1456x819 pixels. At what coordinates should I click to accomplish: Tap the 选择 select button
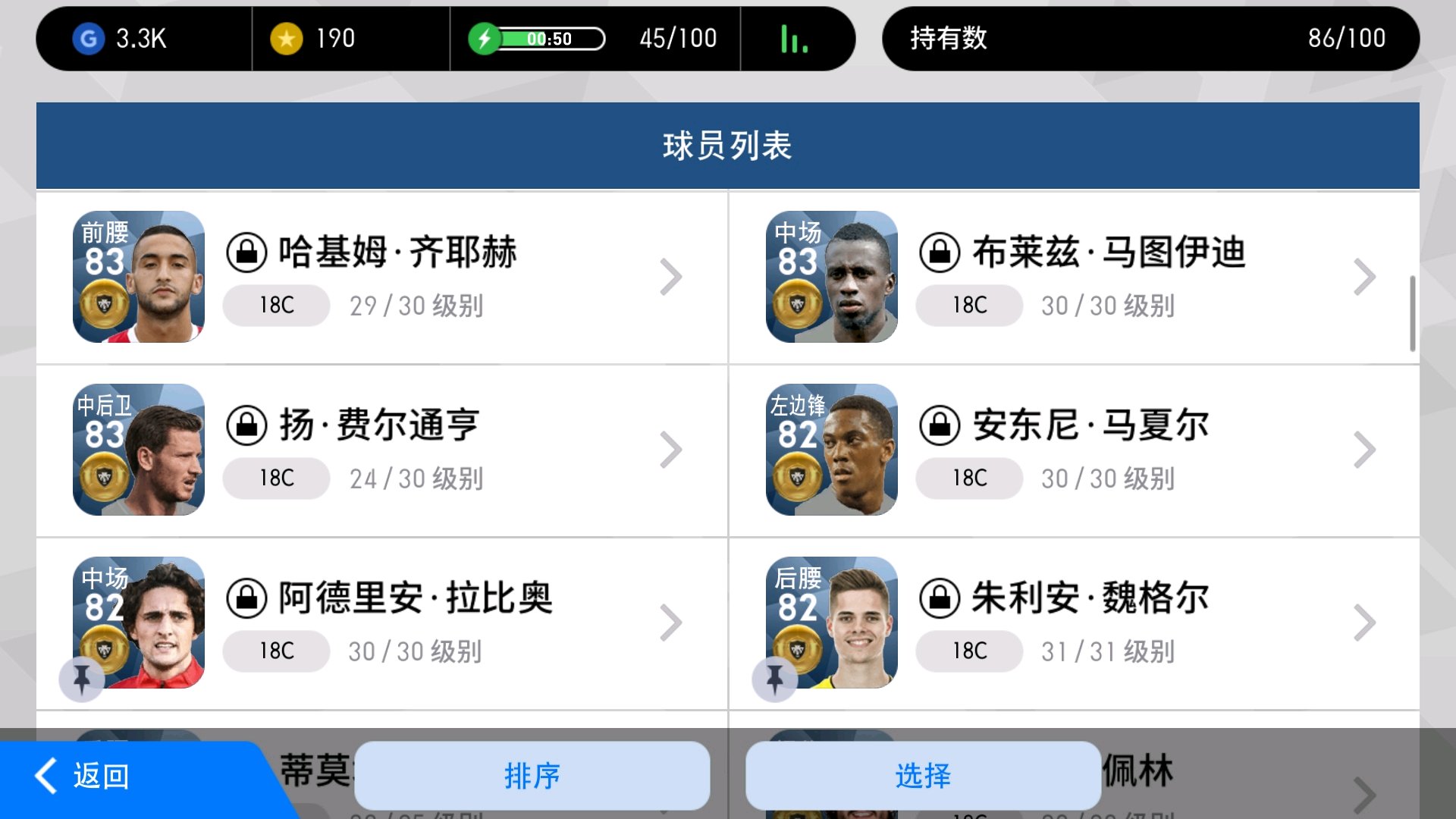tap(923, 776)
